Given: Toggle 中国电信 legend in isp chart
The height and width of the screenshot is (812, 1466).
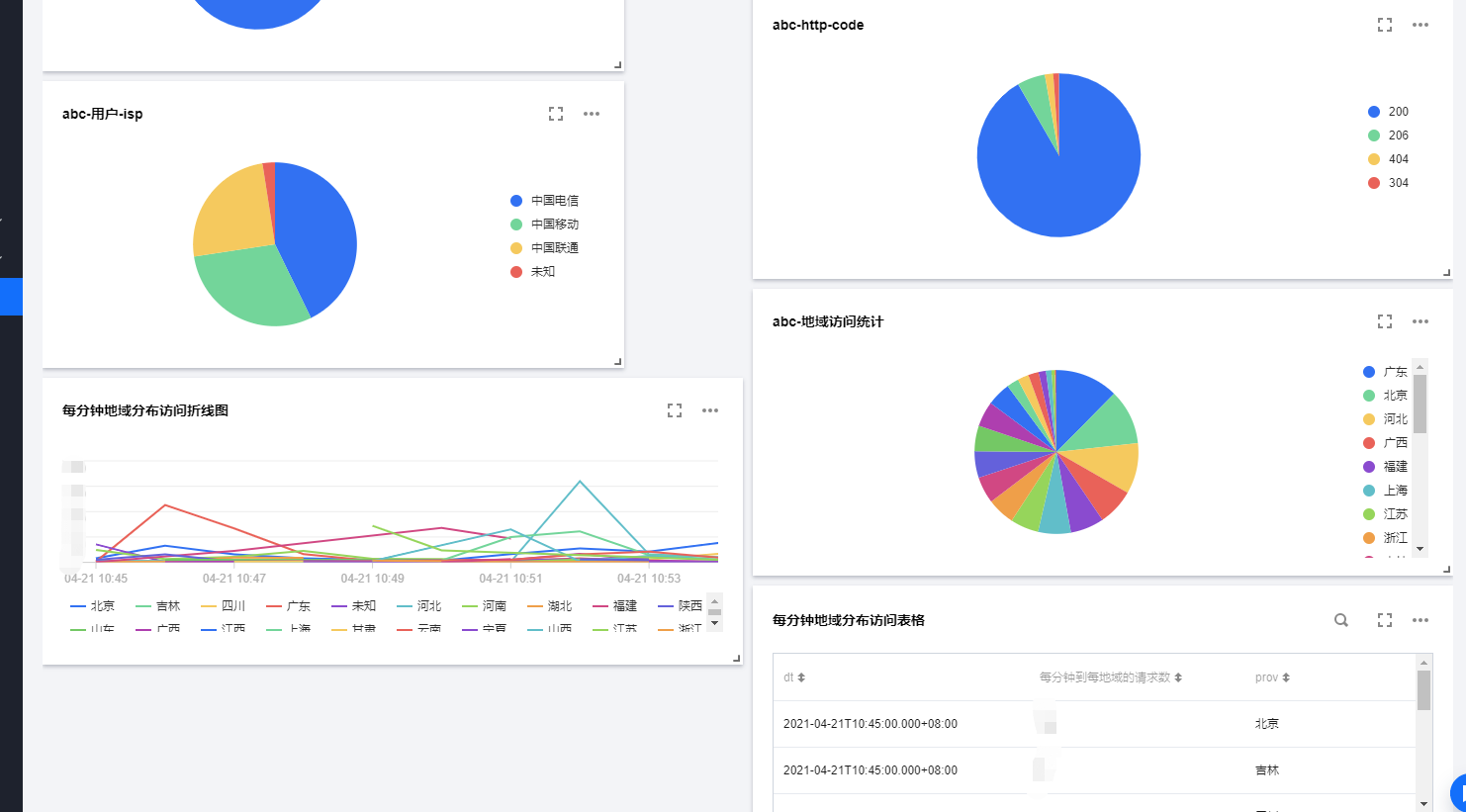Looking at the screenshot, I should click(x=545, y=201).
